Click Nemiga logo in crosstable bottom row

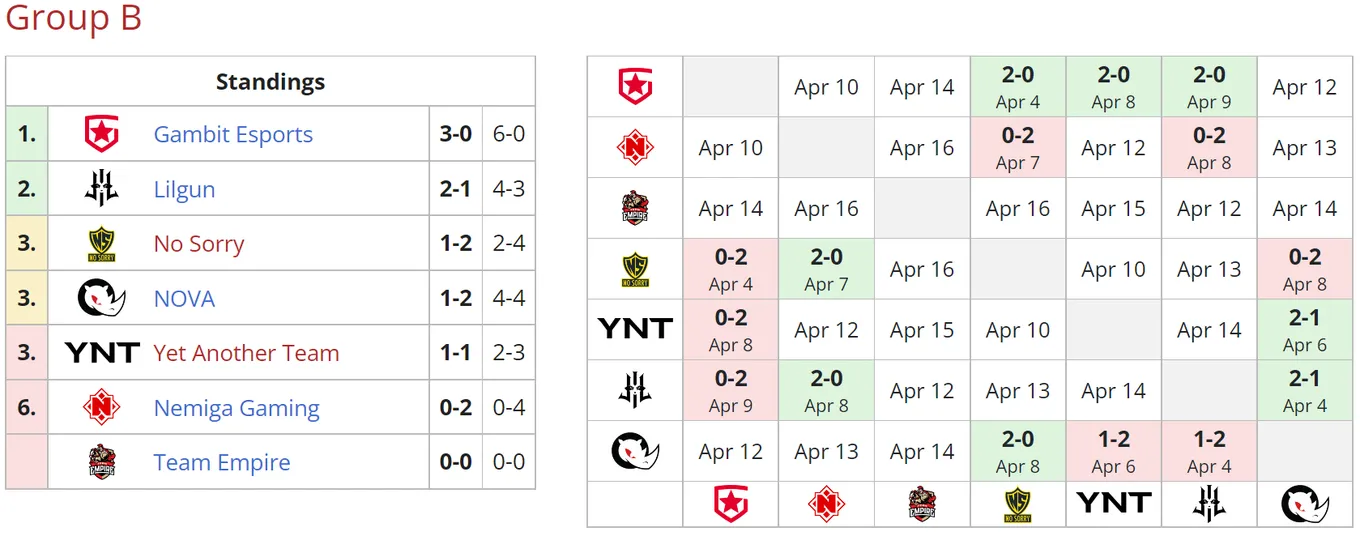[x=827, y=505]
